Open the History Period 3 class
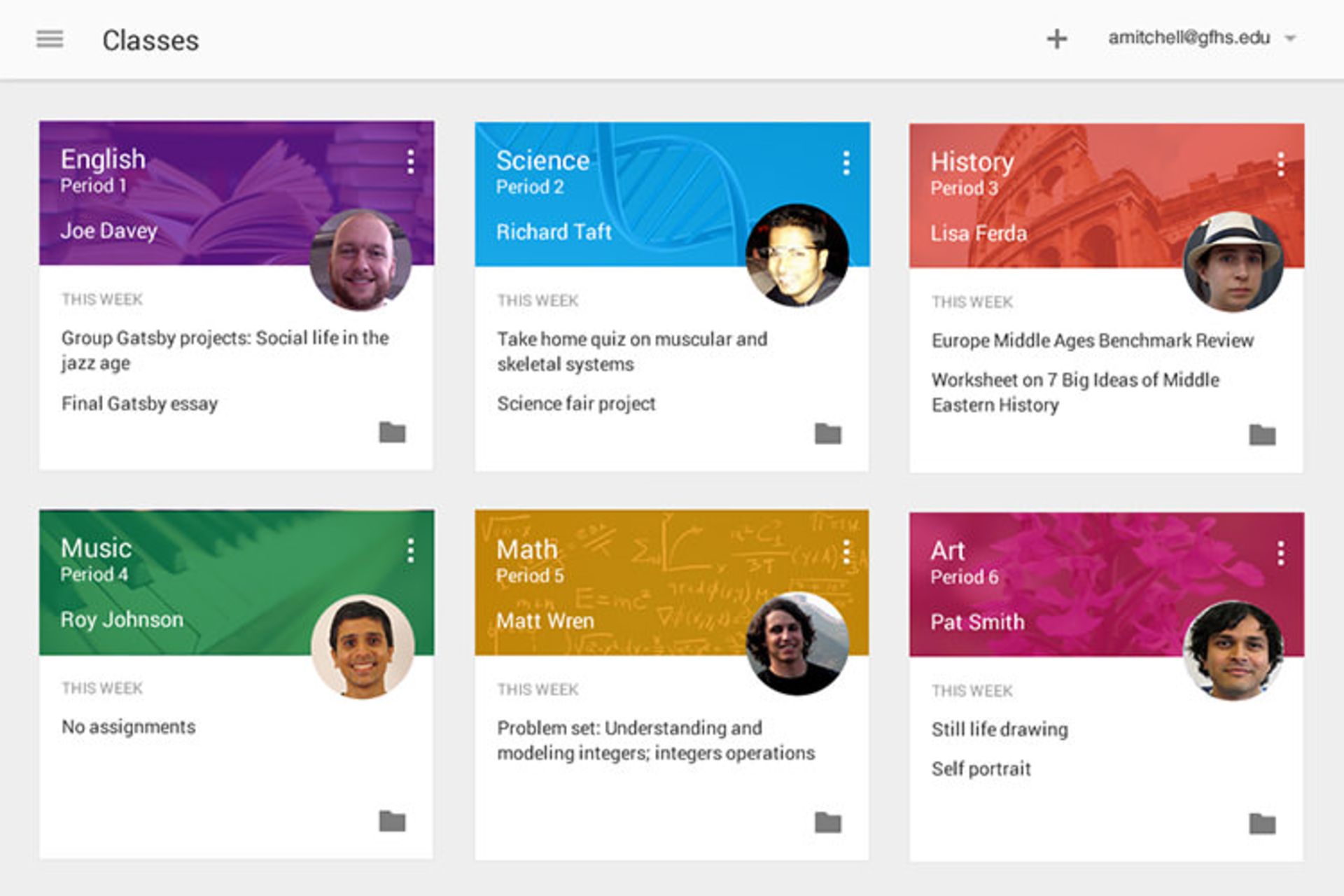Image resolution: width=1344 pixels, height=896 pixels. point(972,162)
